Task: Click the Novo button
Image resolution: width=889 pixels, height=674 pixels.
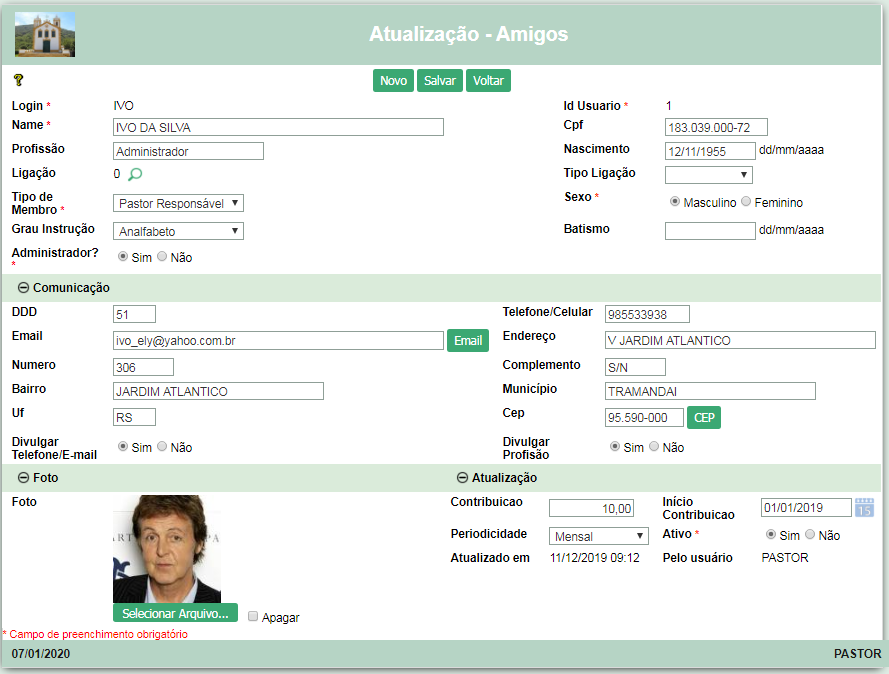Action: [x=393, y=80]
